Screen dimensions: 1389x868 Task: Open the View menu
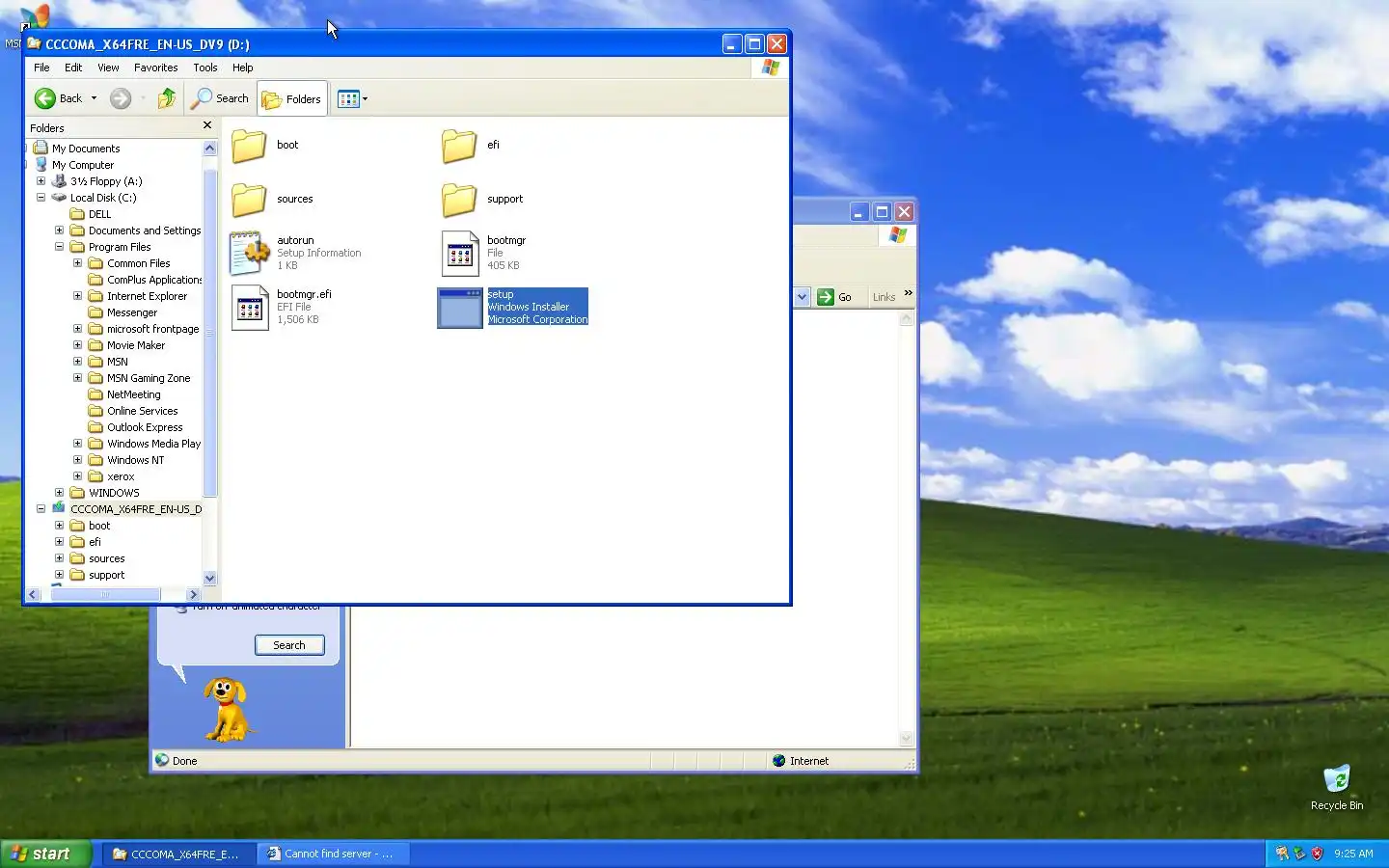click(x=108, y=68)
